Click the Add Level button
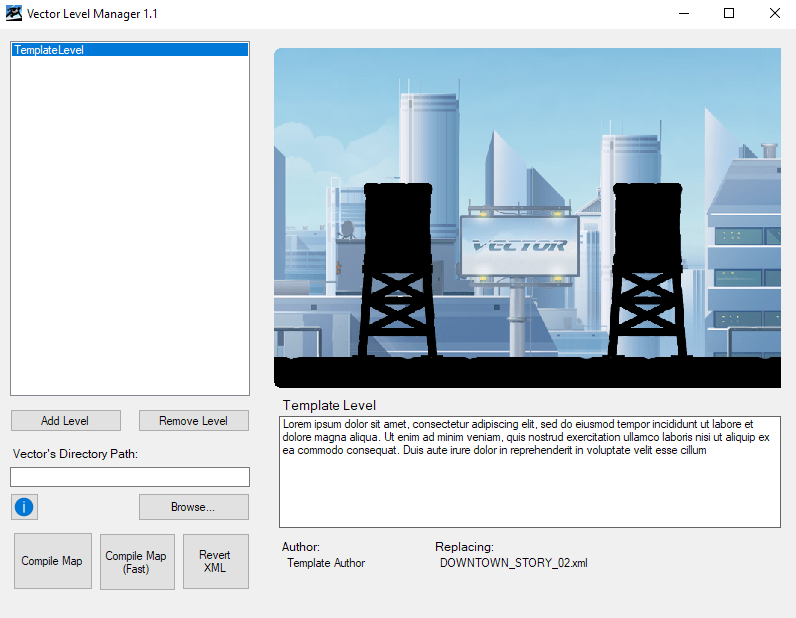 click(x=65, y=420)
